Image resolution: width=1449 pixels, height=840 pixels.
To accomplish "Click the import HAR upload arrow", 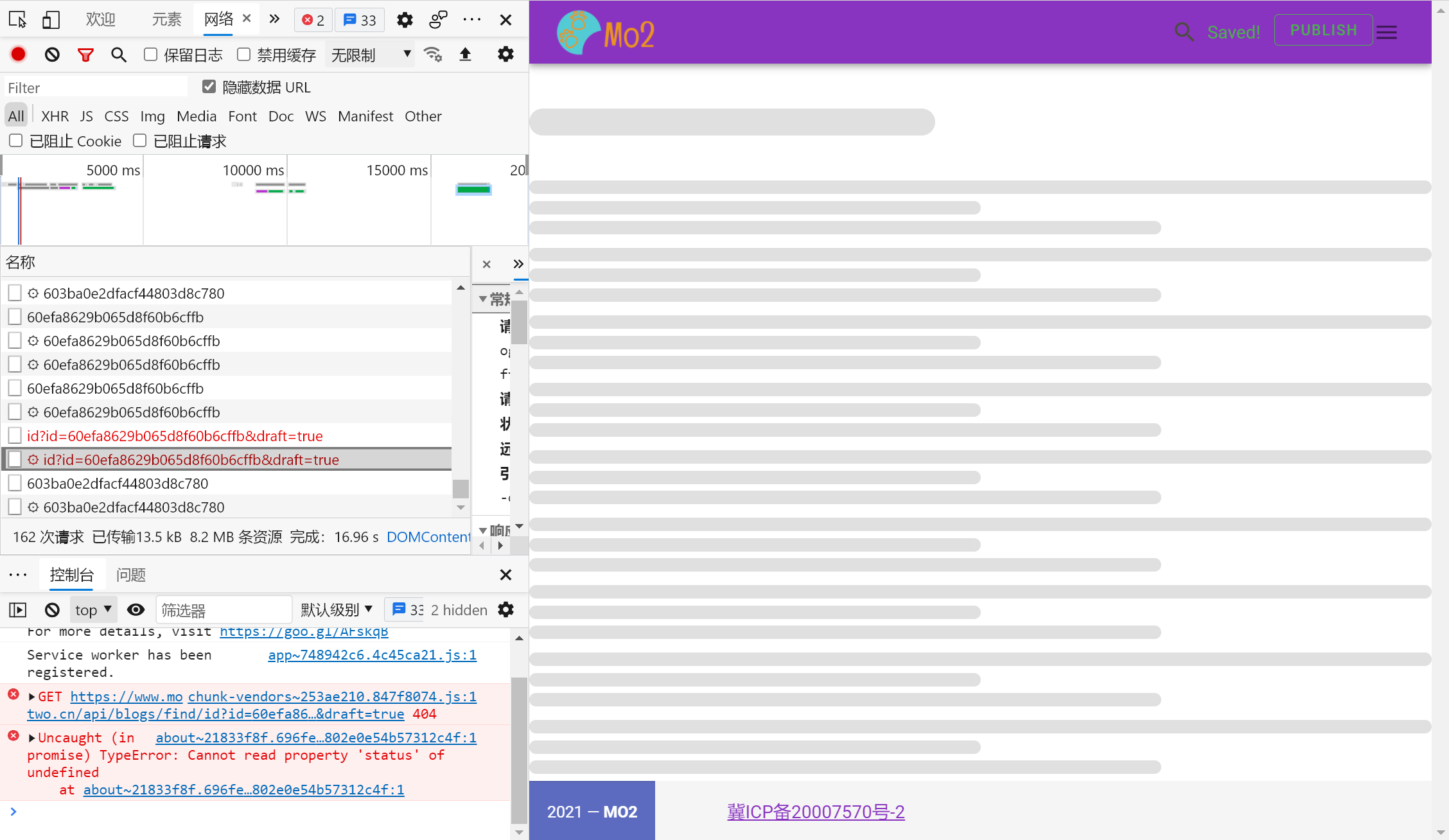I will [466, 55].
